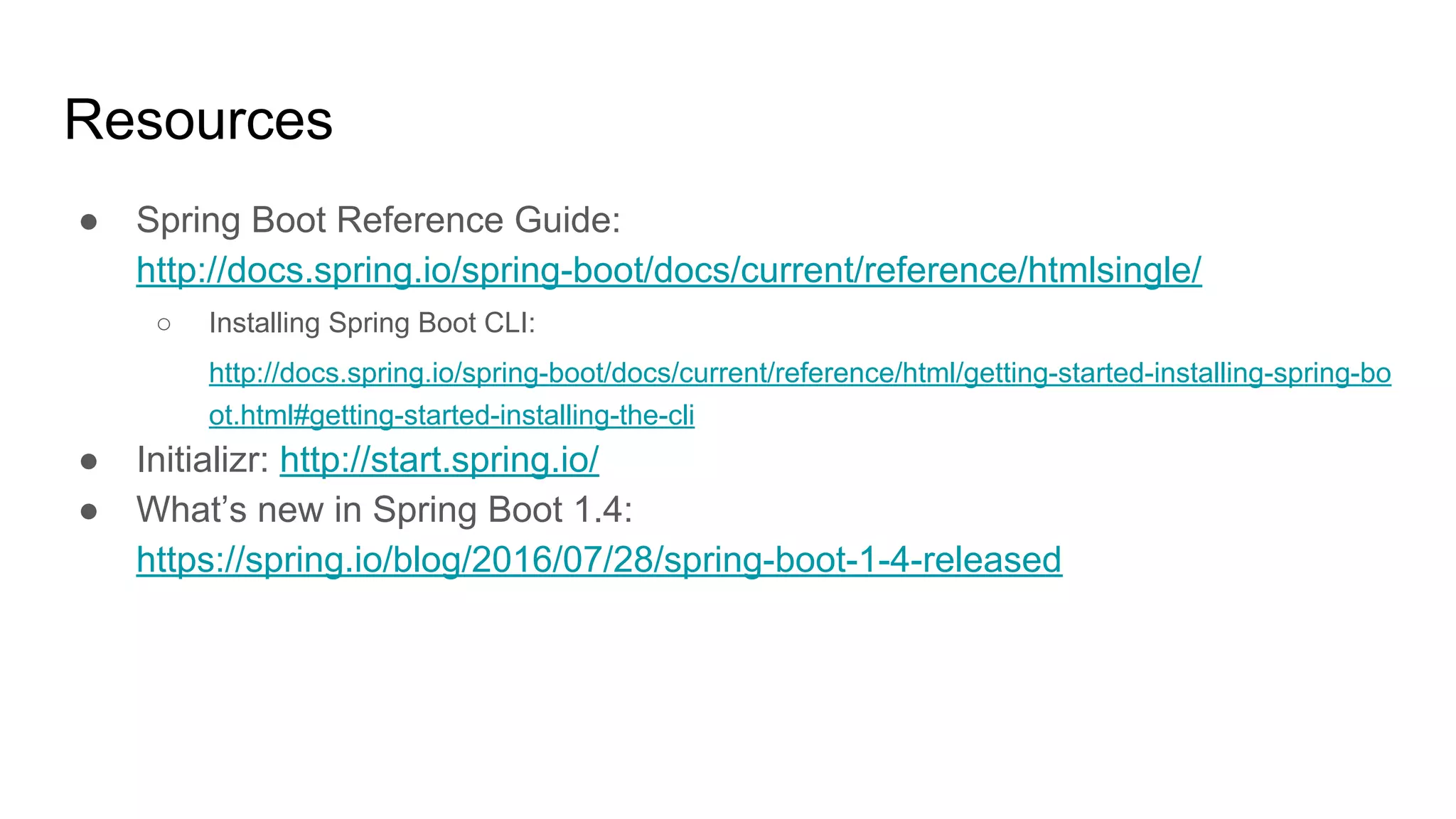This screenshot has height=819, width=1456.
Task: Open the spring-boot-1-4-released blog link
Action: pos(599,560)
